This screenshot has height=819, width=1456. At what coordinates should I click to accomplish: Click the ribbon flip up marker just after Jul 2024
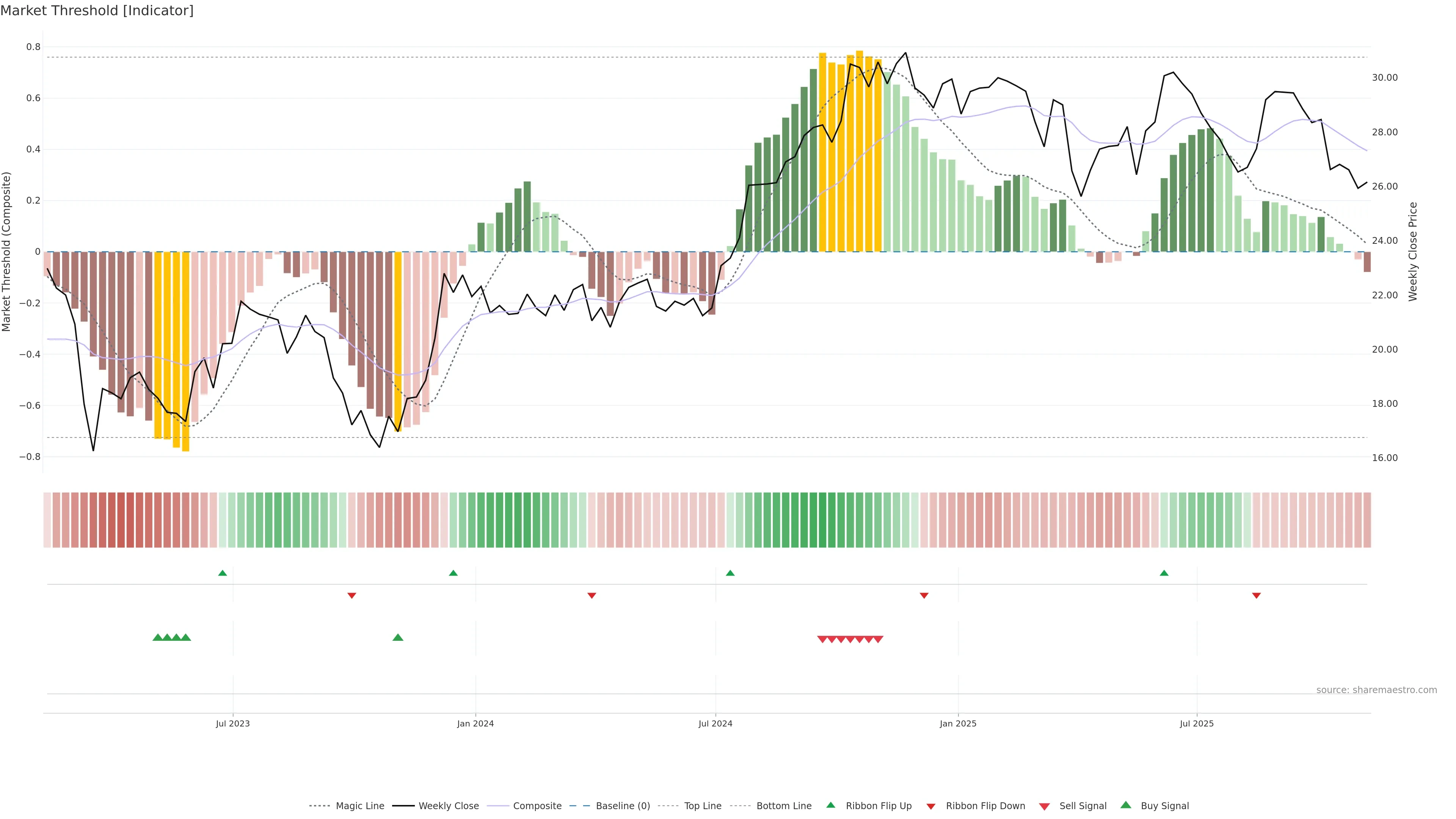tap(730, 573)
